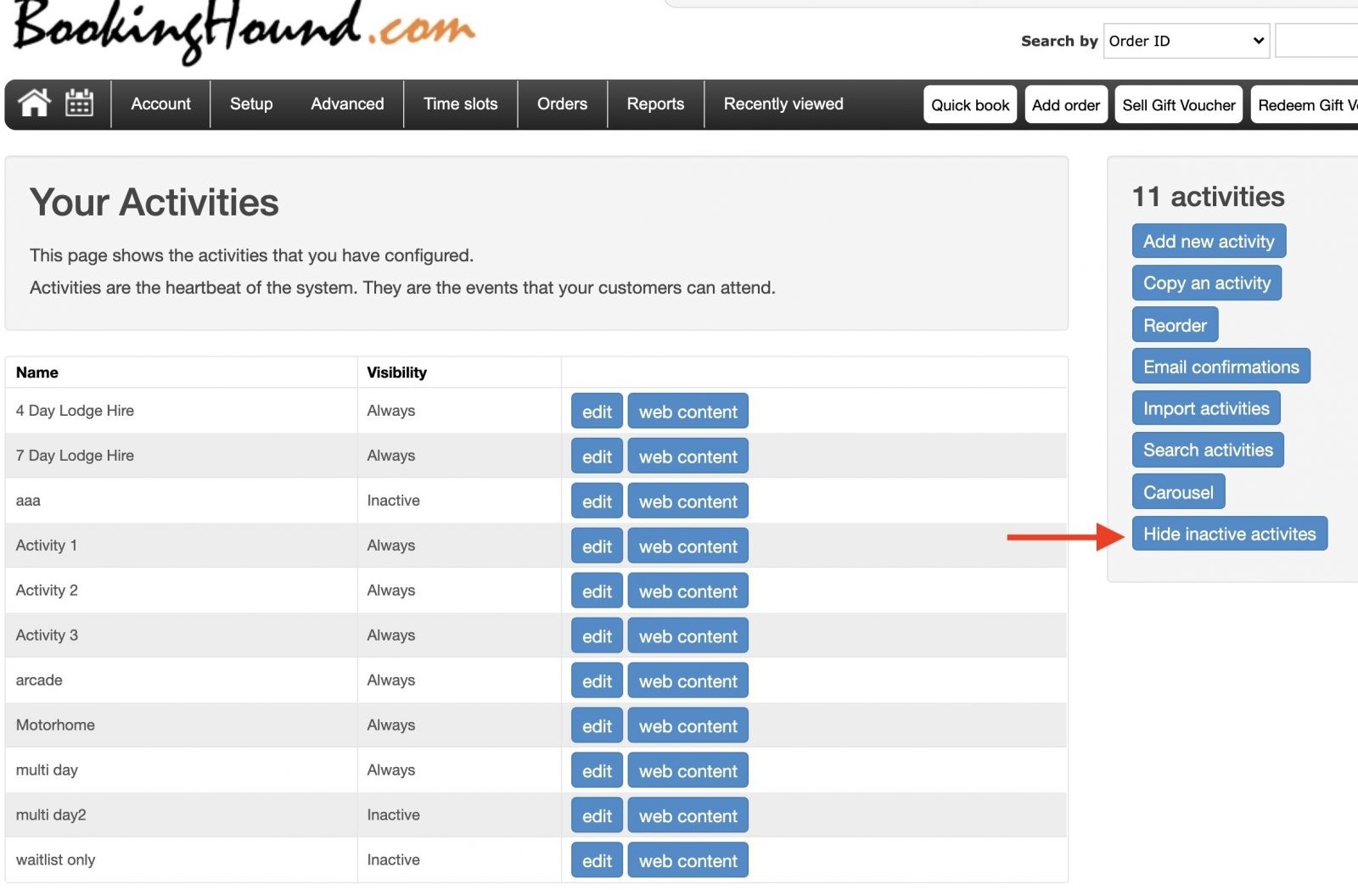Open the Advanced menu
The width and height of the screenshot is (1358, 896).
[346, 104]
